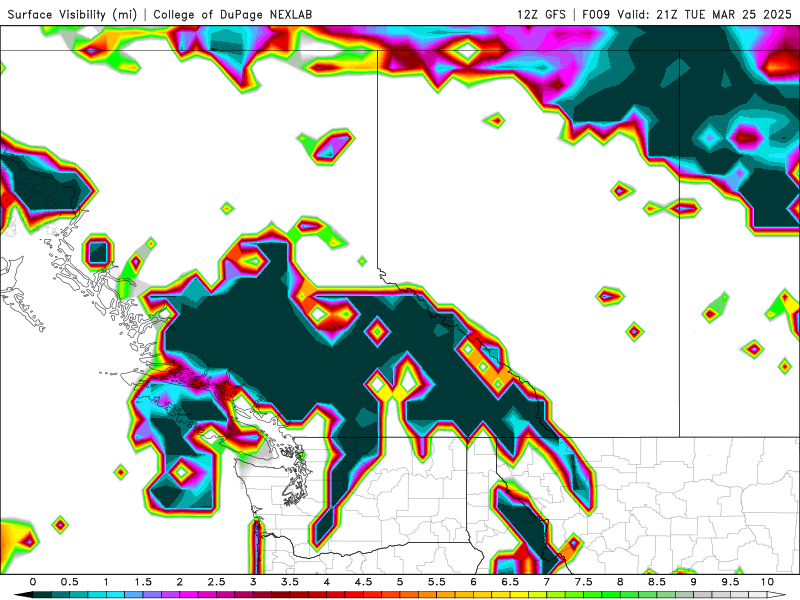Click the "7.5" legend label
Screen dimensions: 800x600
click(x=584, y=582)
